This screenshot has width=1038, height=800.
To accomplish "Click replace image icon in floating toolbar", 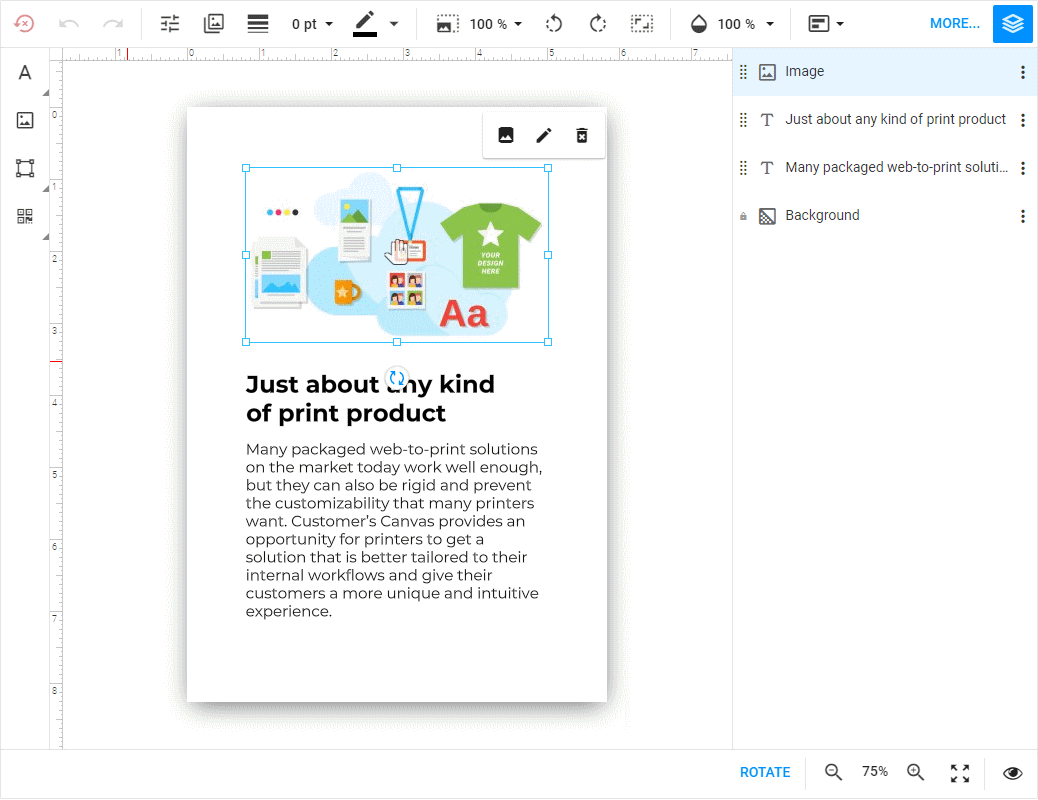I will pos(506,135).
